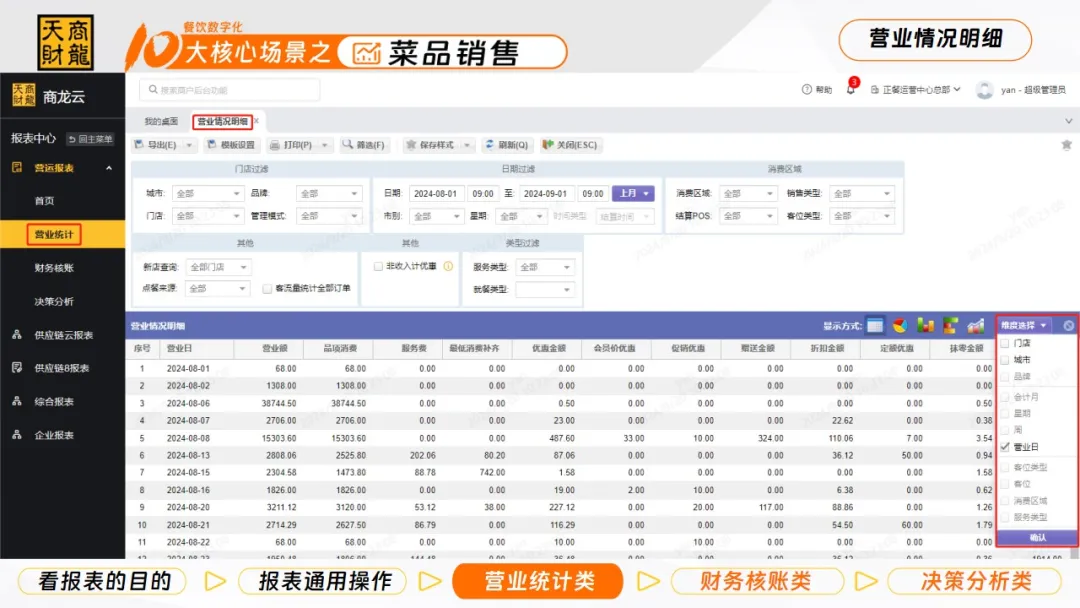Uncheck the 营业日 dimension checkbox
The image size is (1080, 608).
click(1005, 447)
